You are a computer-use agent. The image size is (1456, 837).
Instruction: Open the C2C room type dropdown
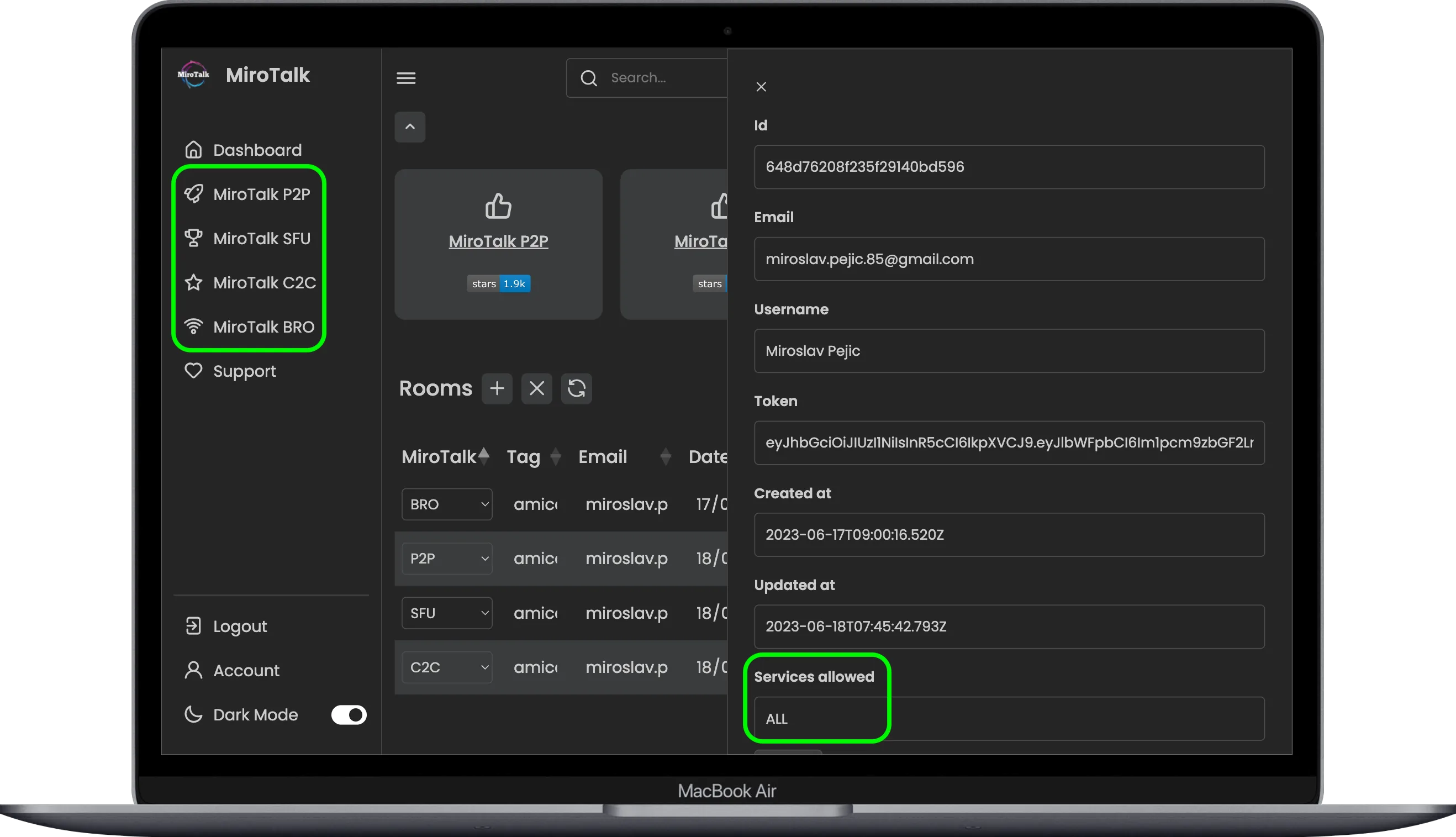446,667
